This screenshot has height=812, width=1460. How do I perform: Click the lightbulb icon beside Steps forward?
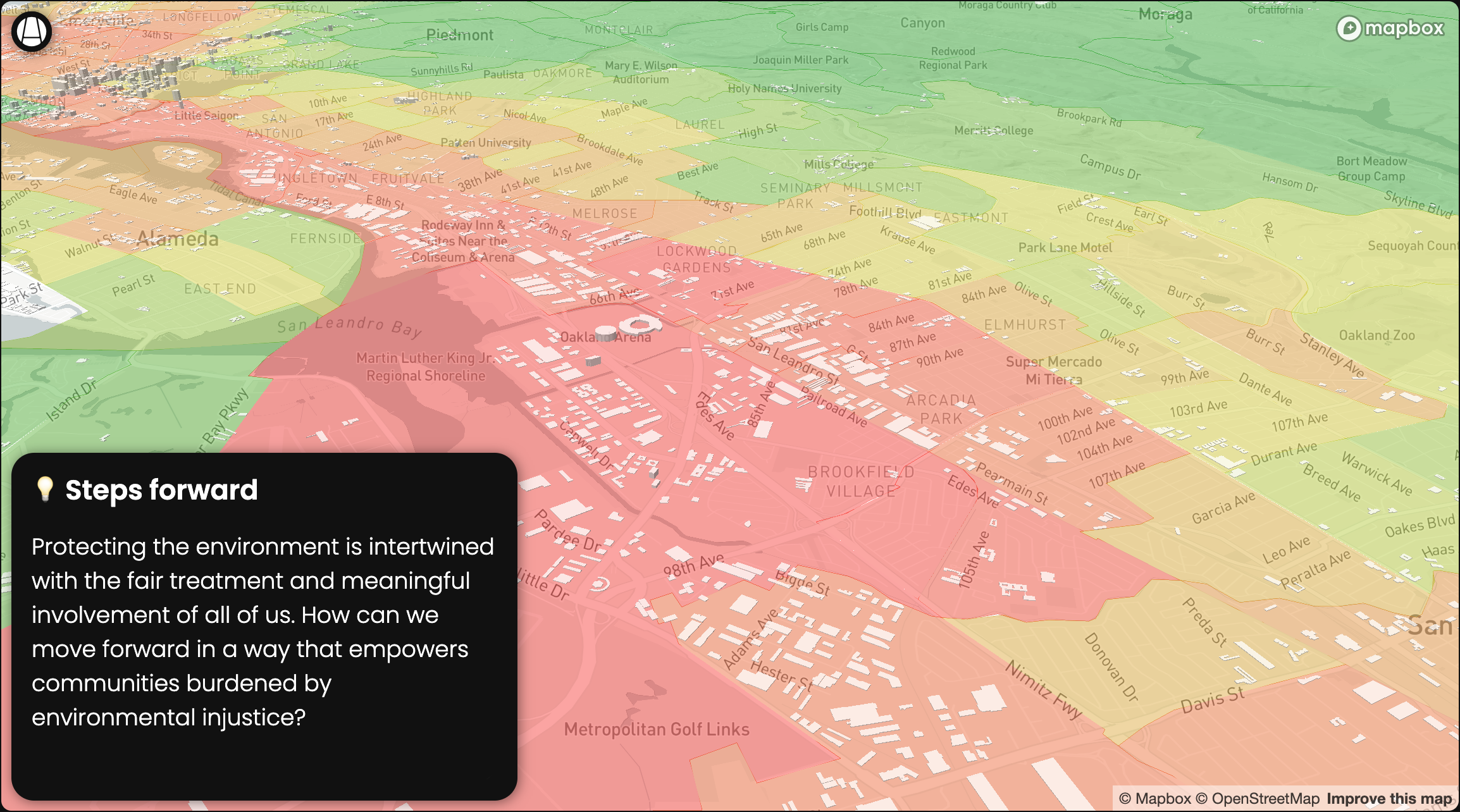[x=45, y=489]
